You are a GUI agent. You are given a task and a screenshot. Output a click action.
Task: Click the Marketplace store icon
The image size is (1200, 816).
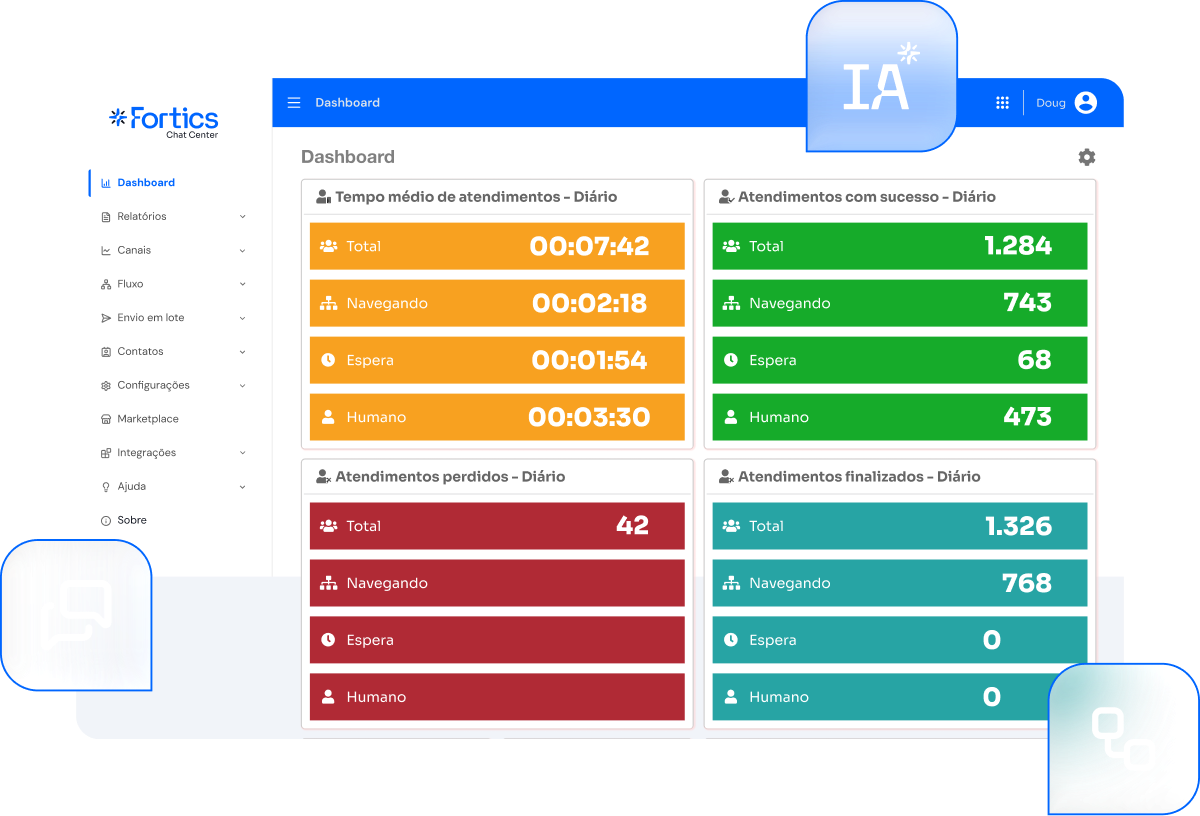(x=106, y=419)
